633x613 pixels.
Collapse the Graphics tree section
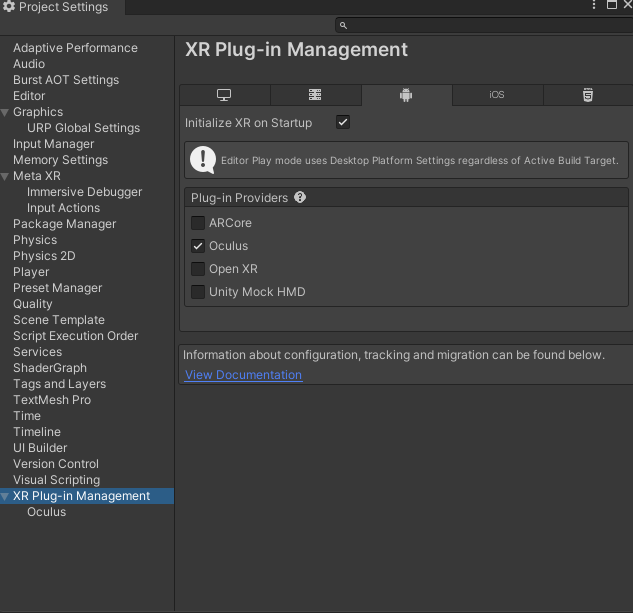click(x=6, y=112)
